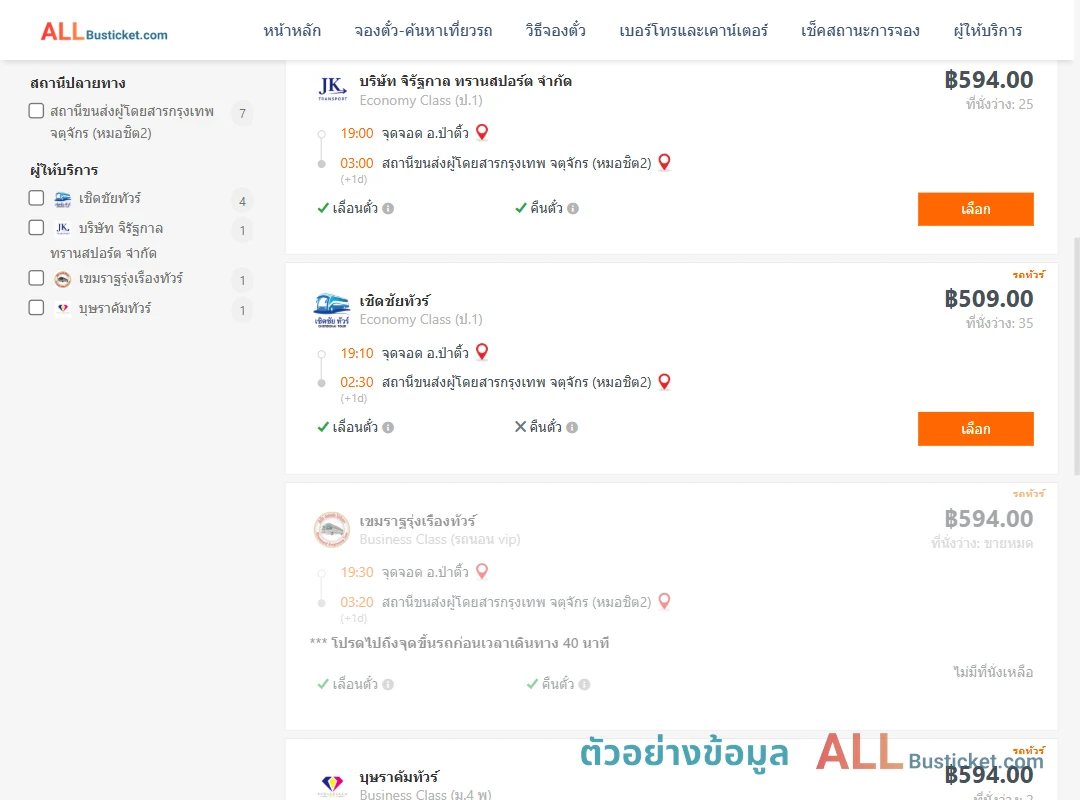1080x800 pixels.
Task: Click JK Transport logo in the 19:00 trip
Action: pyautogui.click(x=332, y=89)
